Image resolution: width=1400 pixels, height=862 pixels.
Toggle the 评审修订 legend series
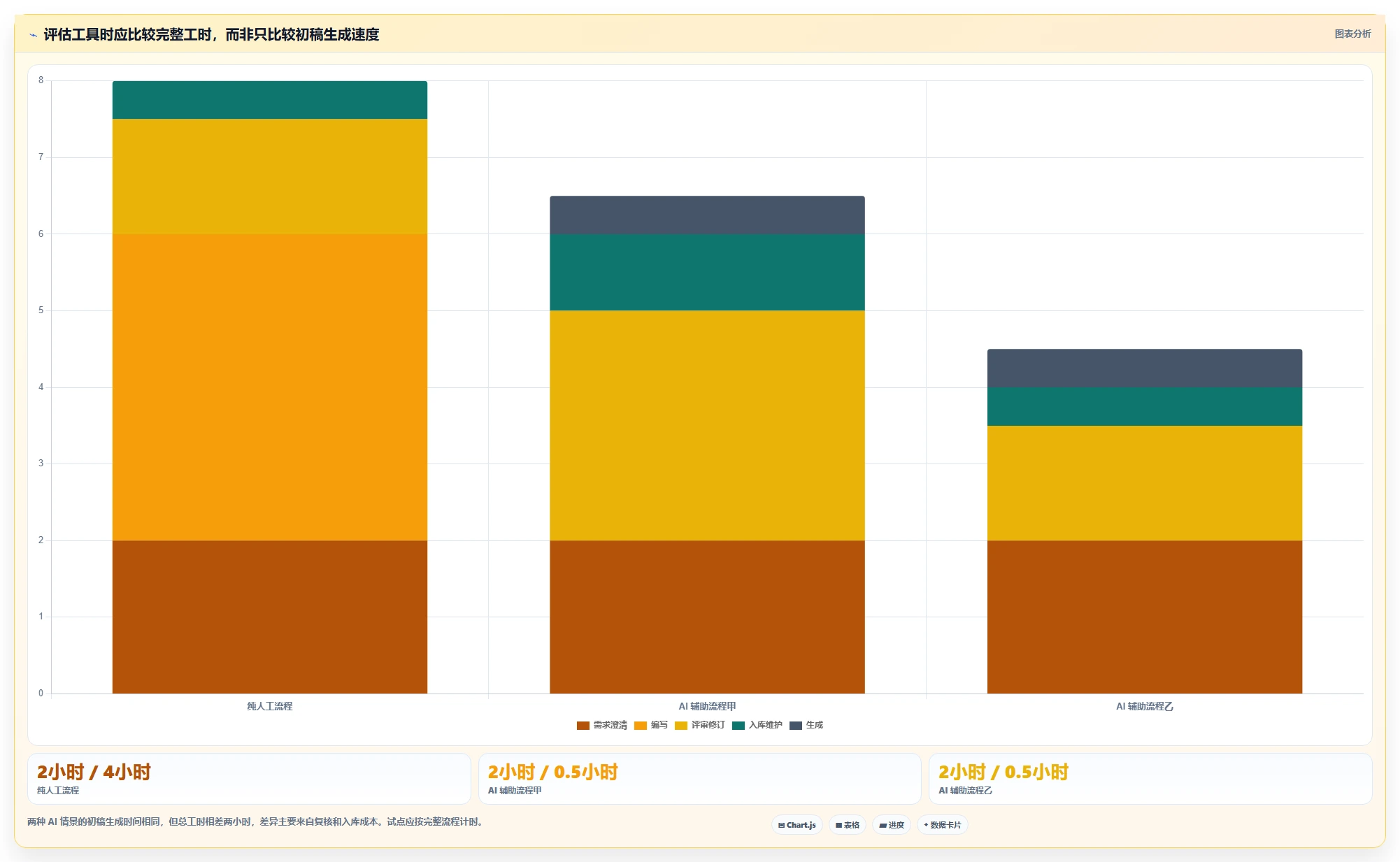pos(700,725)
